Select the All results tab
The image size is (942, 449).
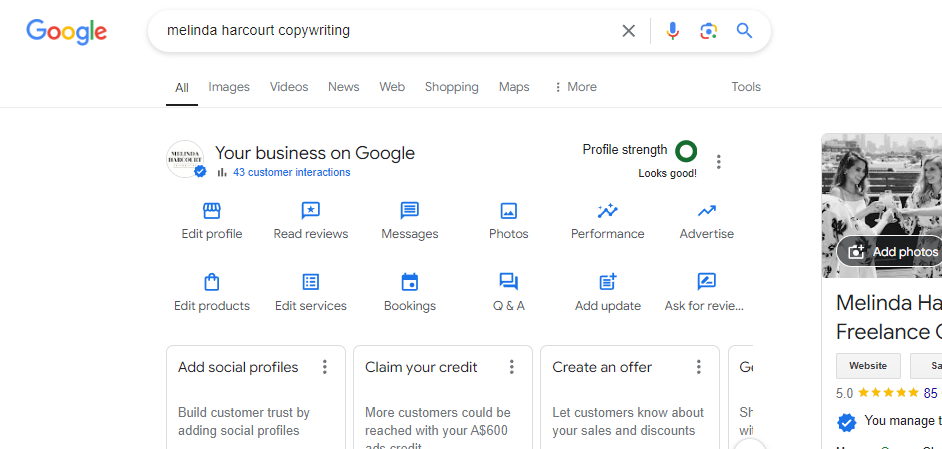182,88
